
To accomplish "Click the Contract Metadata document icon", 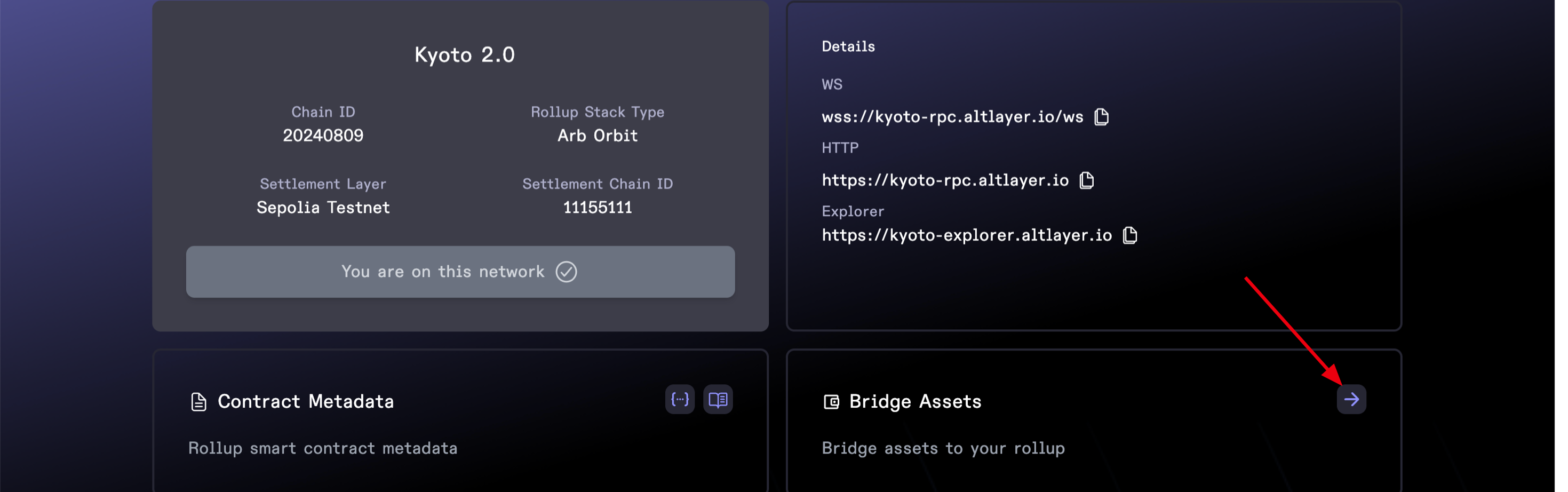I will (198, 402).
